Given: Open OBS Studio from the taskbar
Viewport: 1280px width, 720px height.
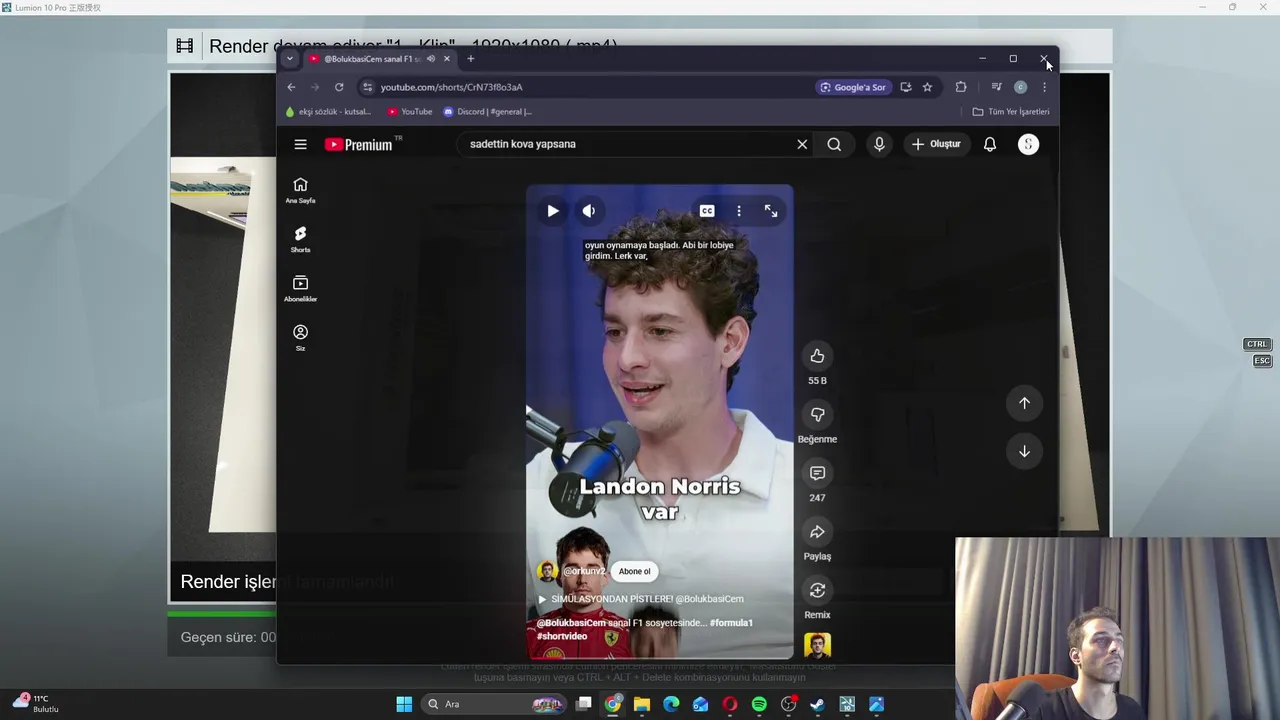Looking at the screenshot, I should point(788,704).
